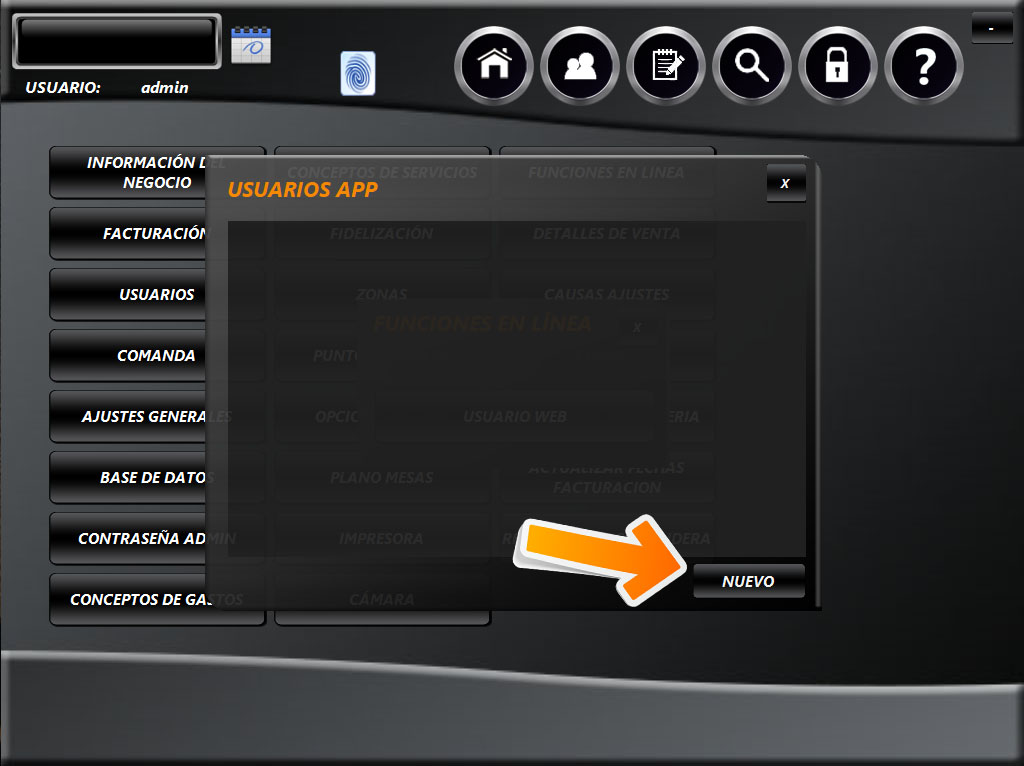The height and width of the screenshot is (766, 1024).
Task: Open help with question mark icon
Action: (924, 66)
